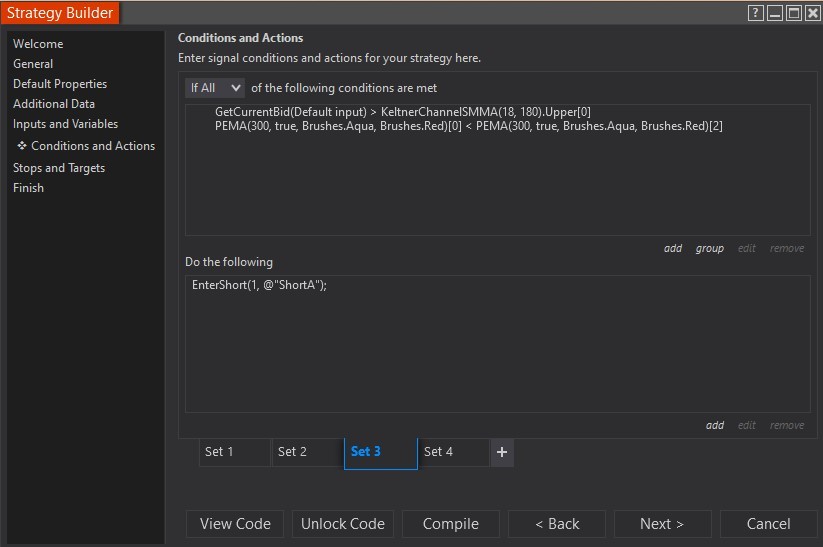Cancel the Strategy Builder wizard

(768, 524)
